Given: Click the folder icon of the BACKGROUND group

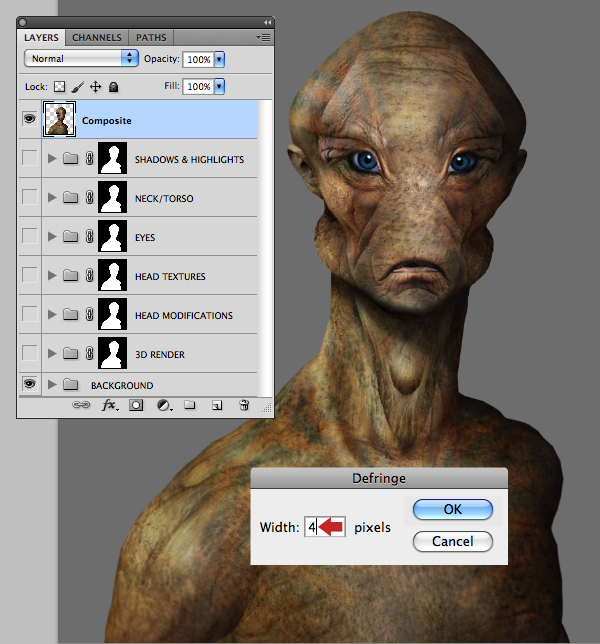Looking at the screenshot, I should (x=71, y=384).
